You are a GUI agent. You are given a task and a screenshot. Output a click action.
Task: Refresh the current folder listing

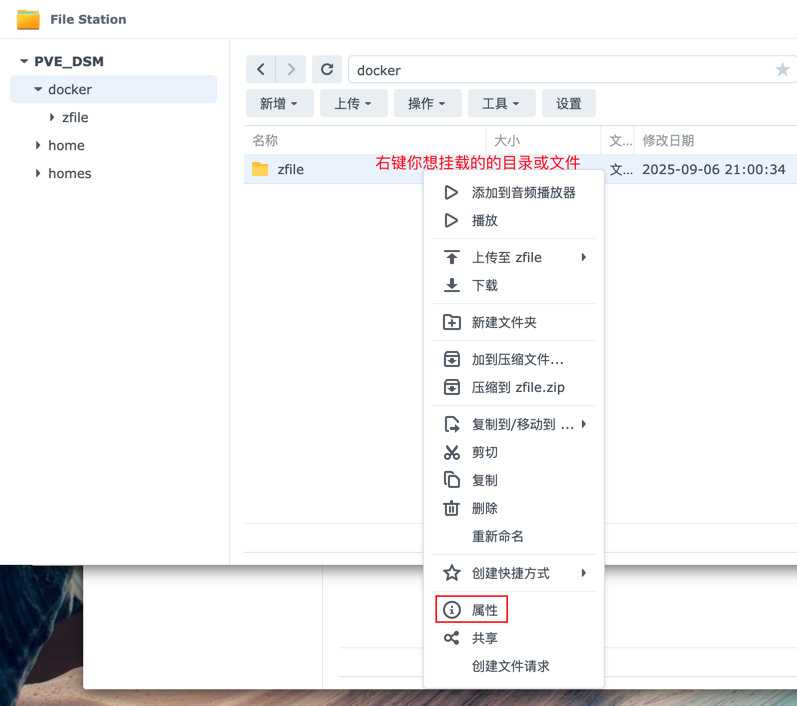point(327,69)
